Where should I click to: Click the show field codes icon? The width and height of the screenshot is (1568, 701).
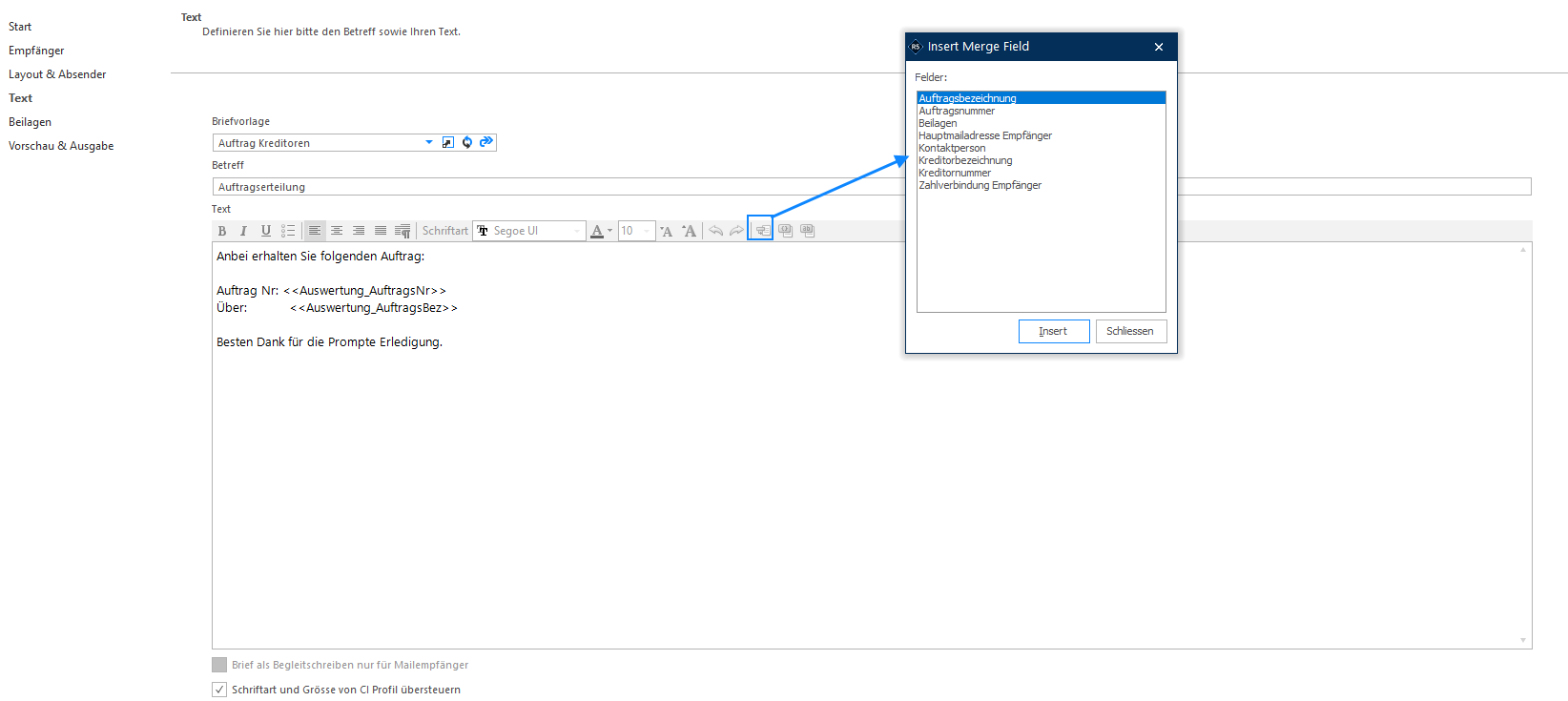[x=785, y=231]
